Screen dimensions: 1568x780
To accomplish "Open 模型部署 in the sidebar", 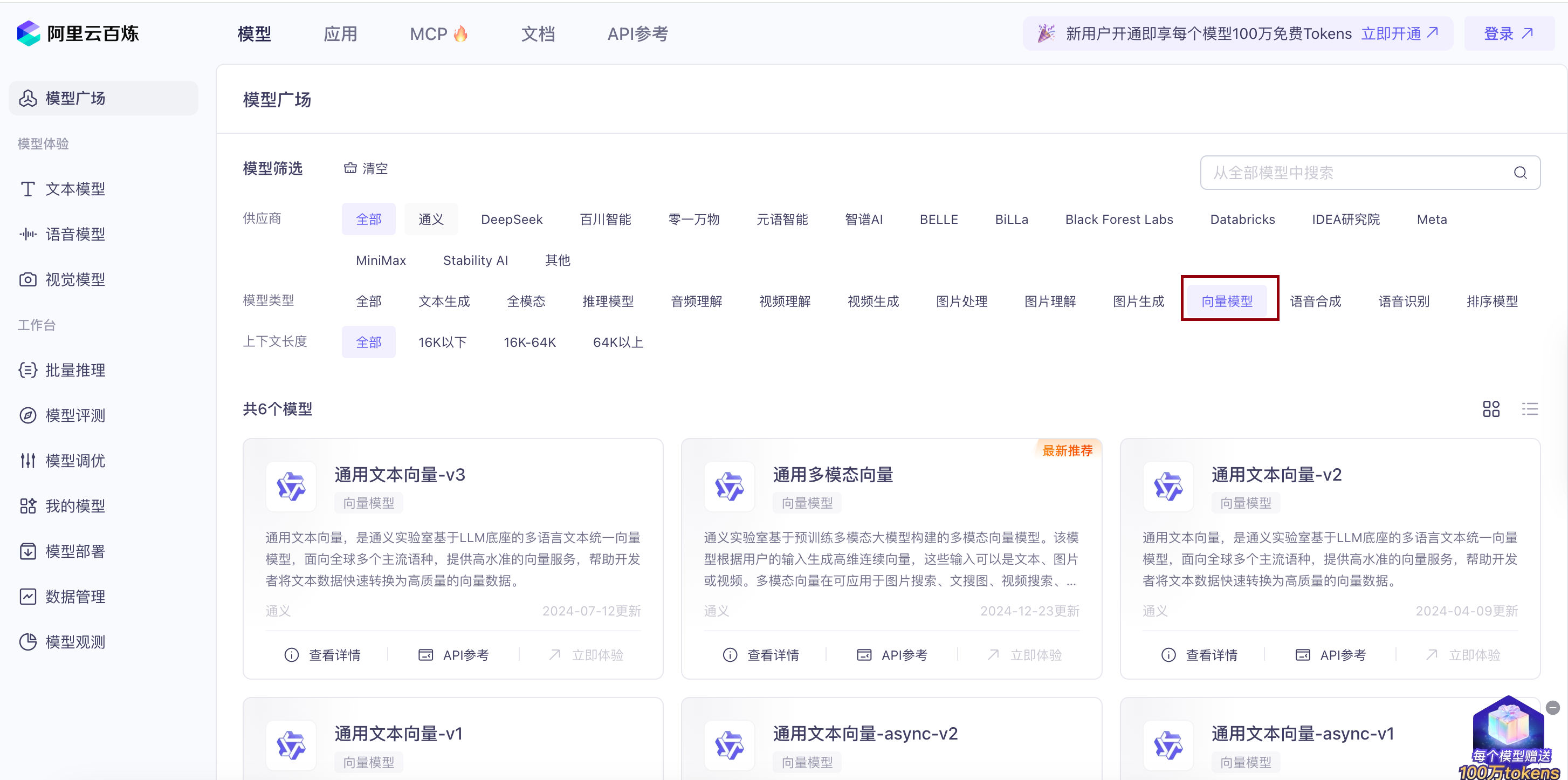I will pos(104,551).
